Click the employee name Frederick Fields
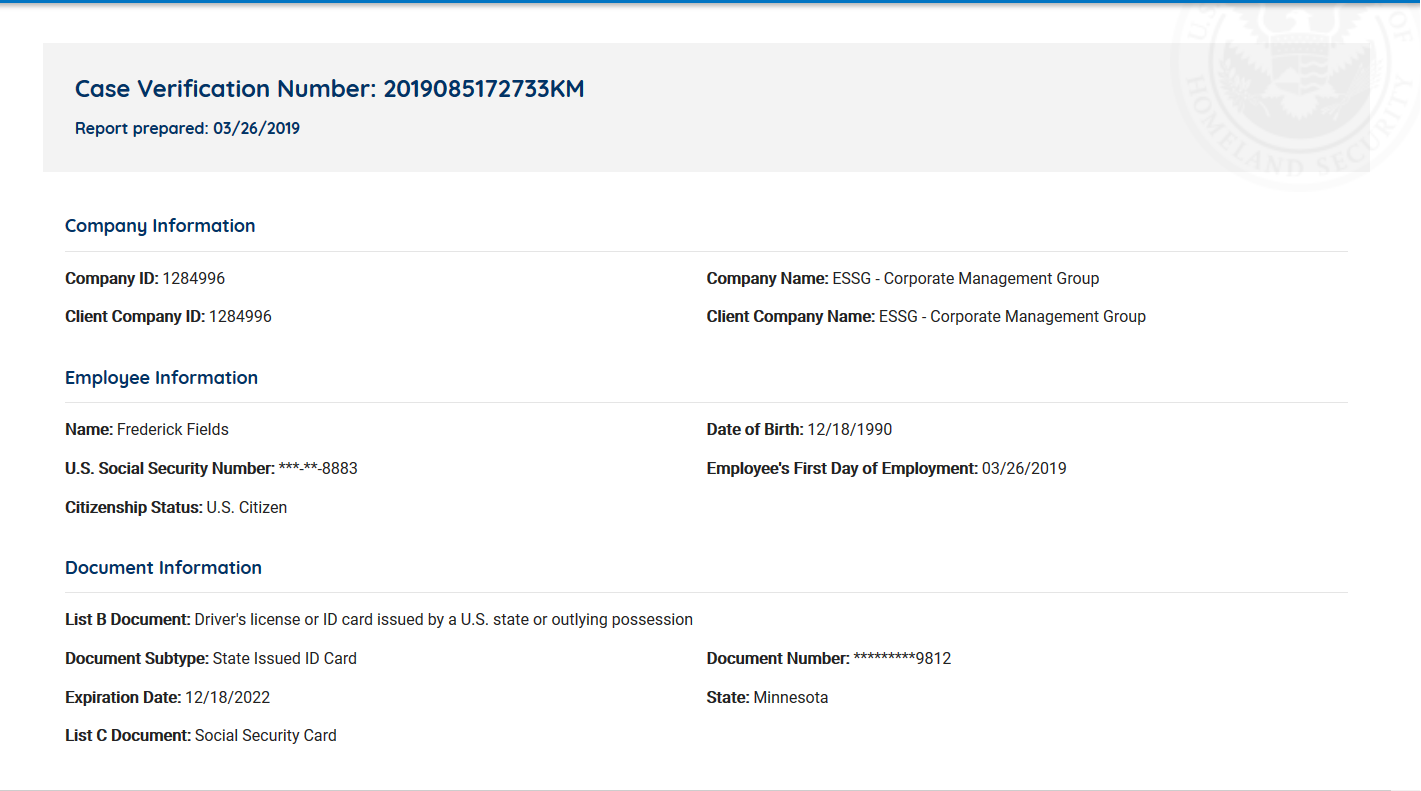This screenshot has width=1421, height=791. point(172,430)
